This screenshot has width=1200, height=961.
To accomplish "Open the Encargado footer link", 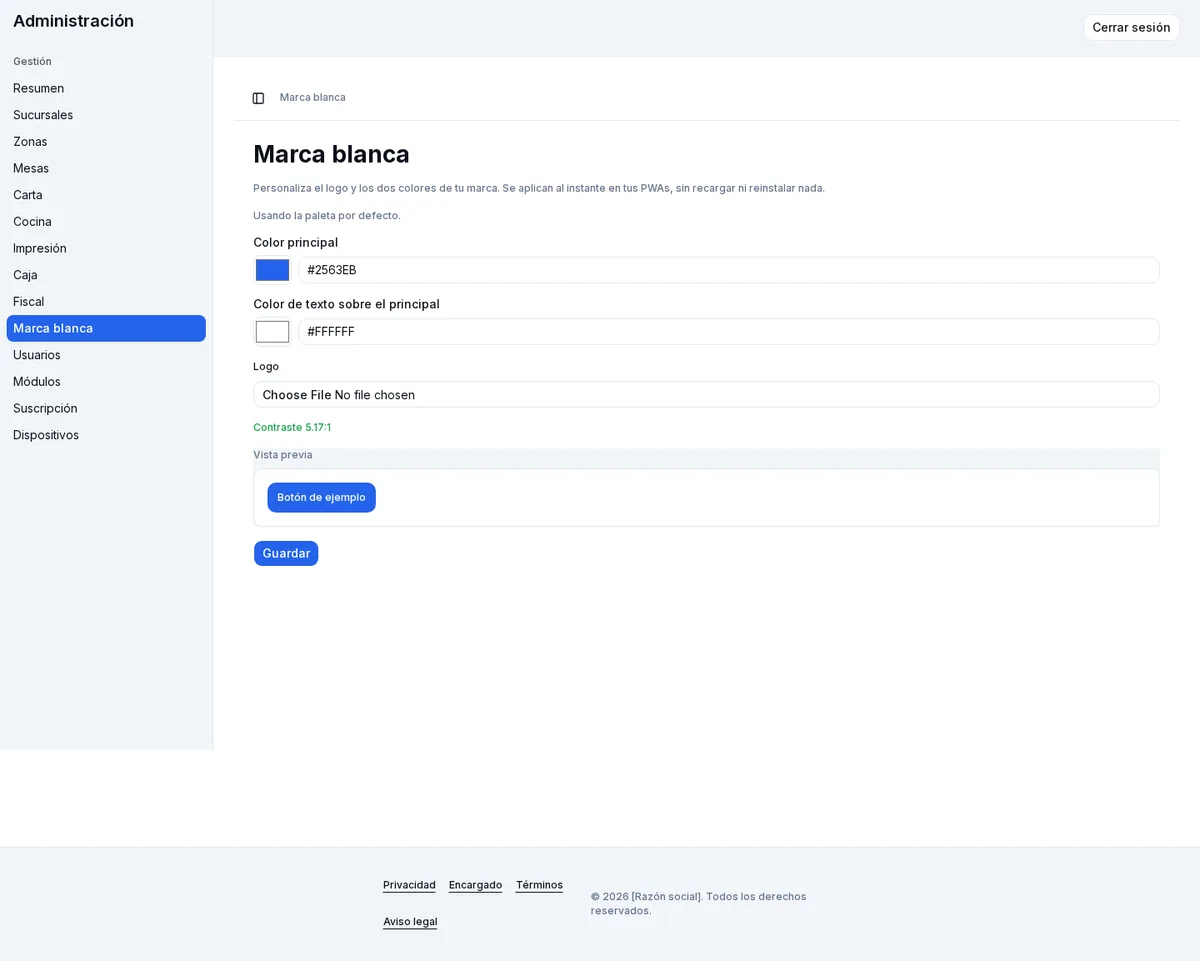I will coord(475,885).
